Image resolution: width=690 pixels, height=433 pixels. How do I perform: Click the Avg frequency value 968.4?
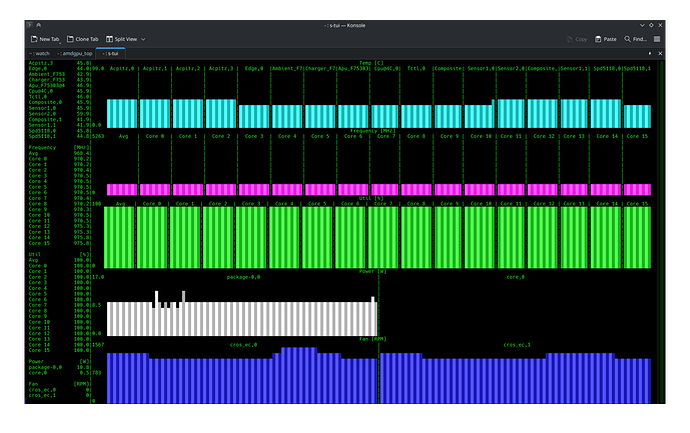(x=81, y=154)
